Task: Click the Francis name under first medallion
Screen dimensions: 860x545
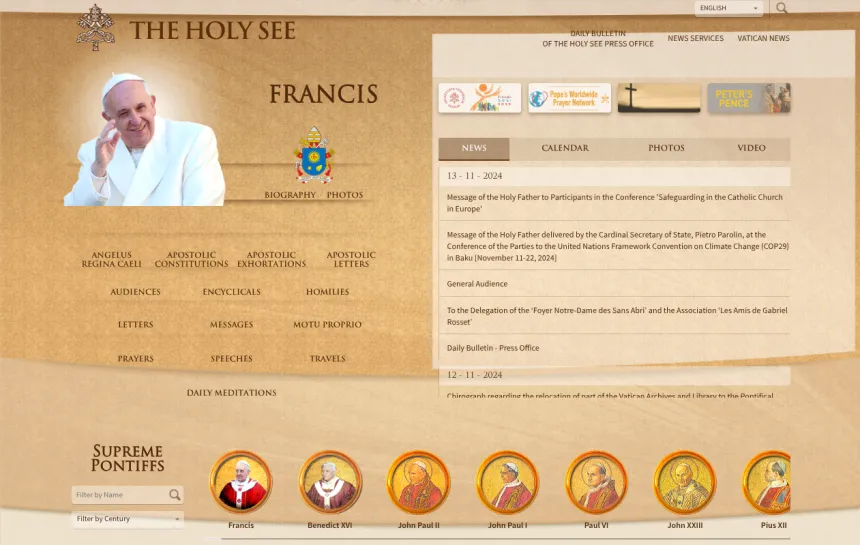Action: pos(241,525)
